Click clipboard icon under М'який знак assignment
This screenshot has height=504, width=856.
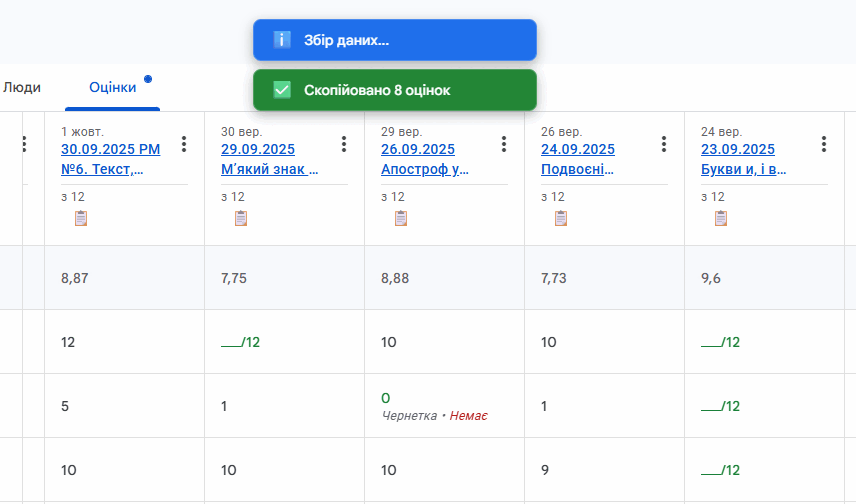point(241,218)
